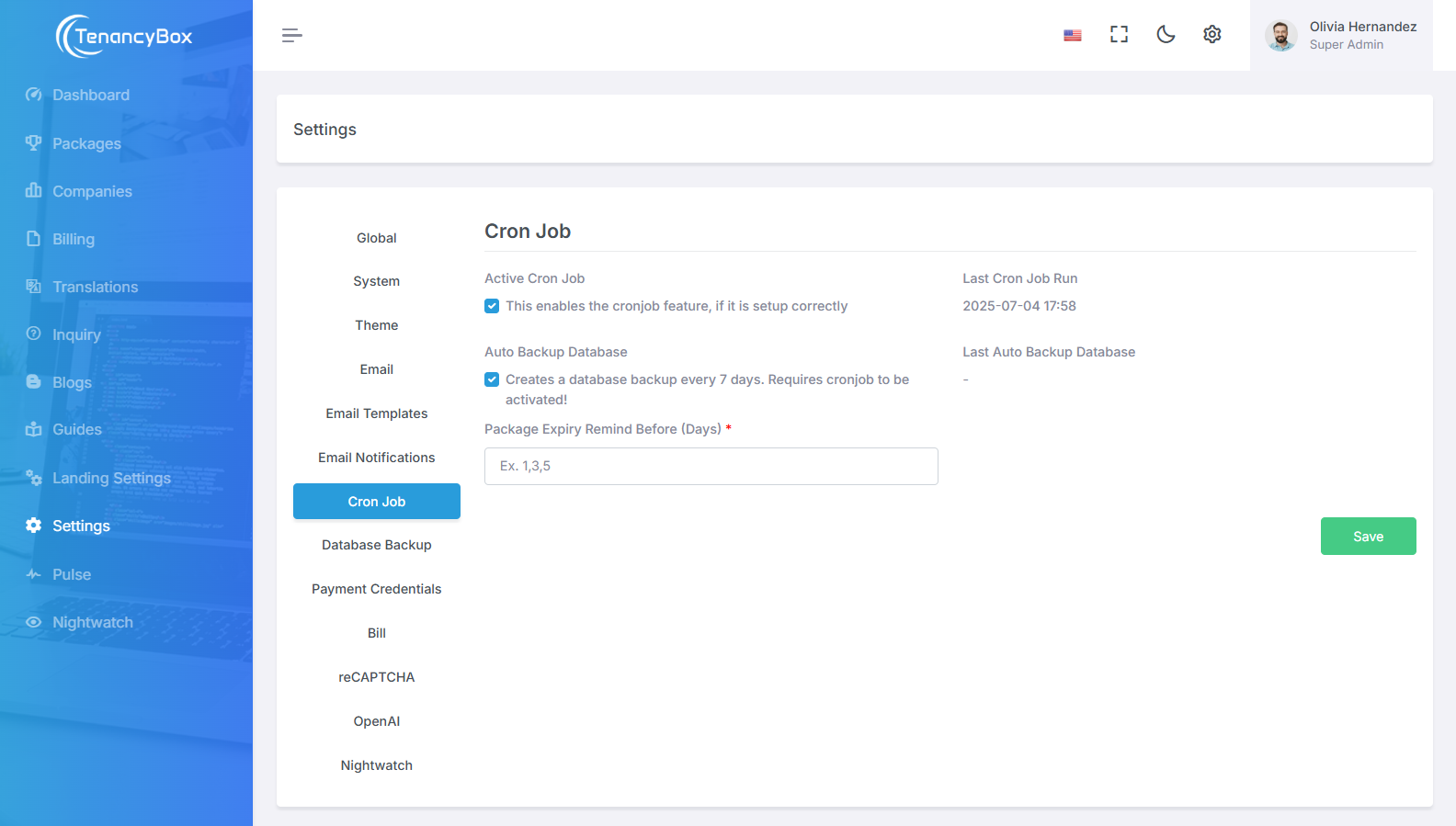Switch to dark mode

coord(1166,34)
